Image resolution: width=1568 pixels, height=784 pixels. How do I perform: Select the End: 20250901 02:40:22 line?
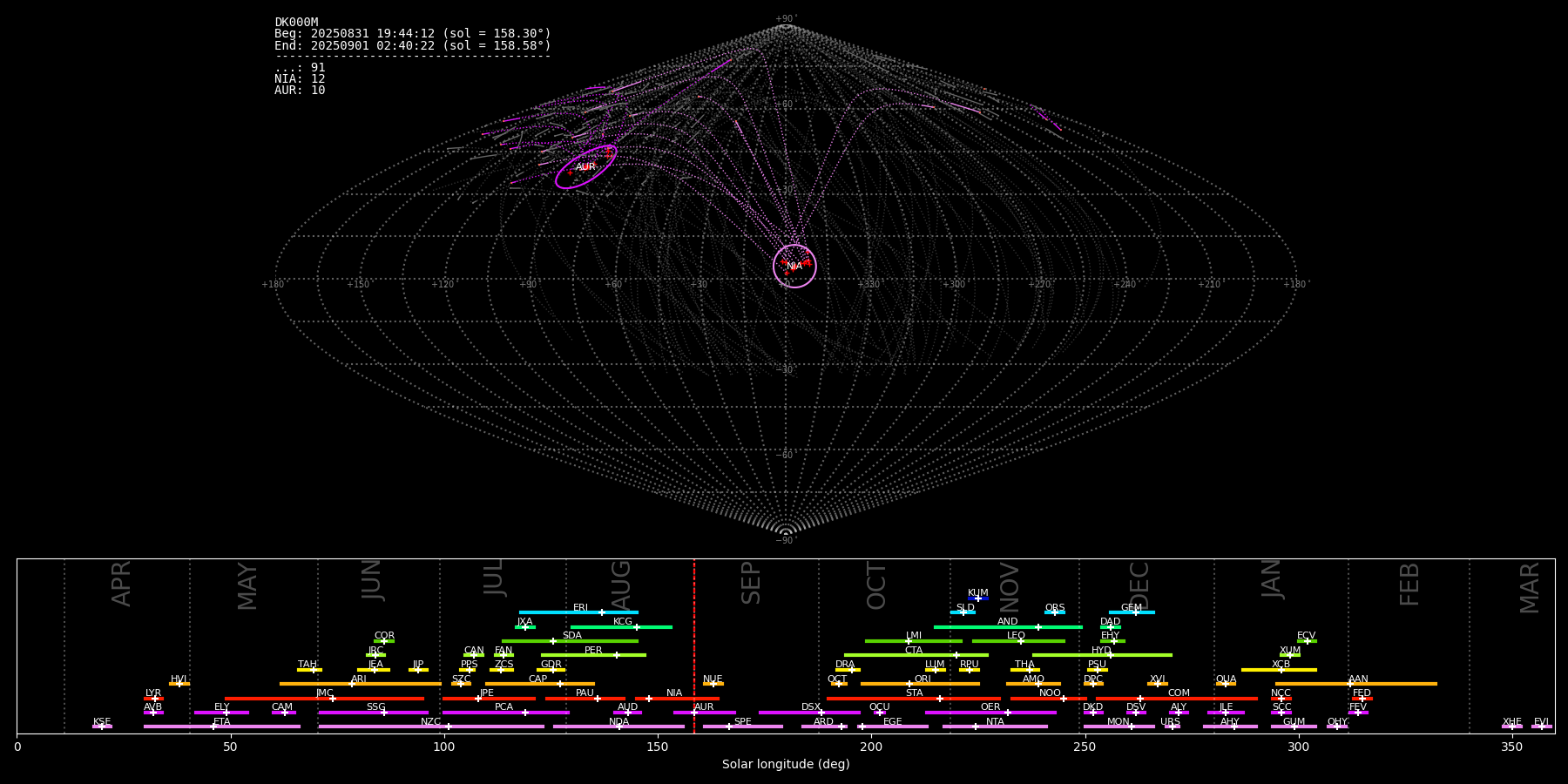coord(413,45)
